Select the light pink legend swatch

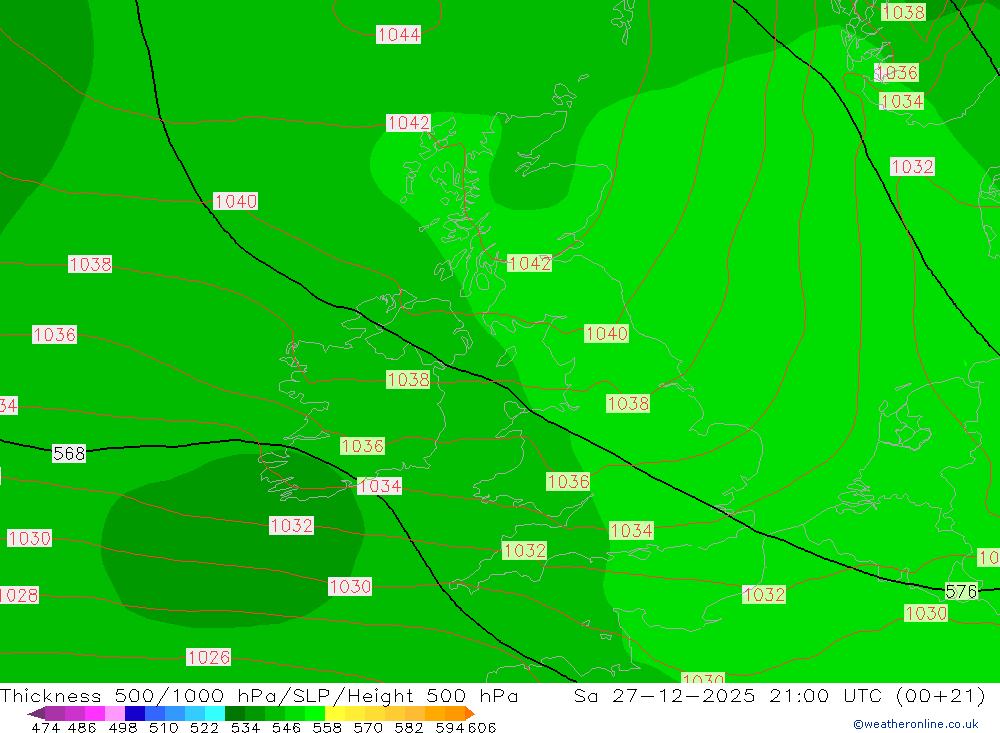pyautogui.click(x=115, y=713)
